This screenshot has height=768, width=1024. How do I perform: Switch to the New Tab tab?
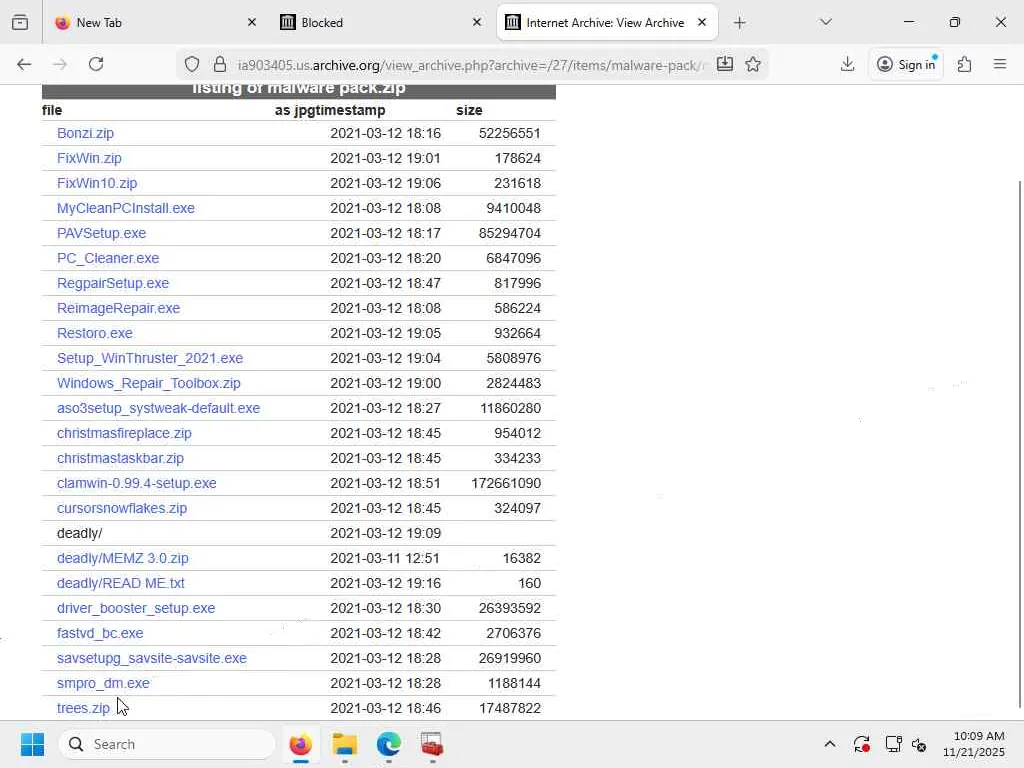[155, 22]
